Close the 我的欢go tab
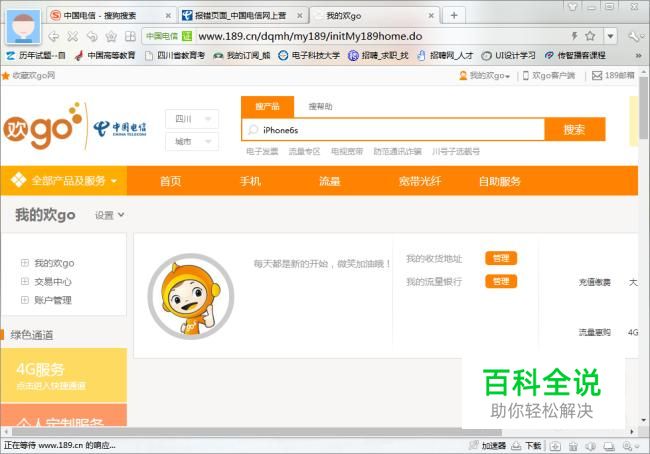The width and height of the screenshot is (650, 454). (431, 16)
